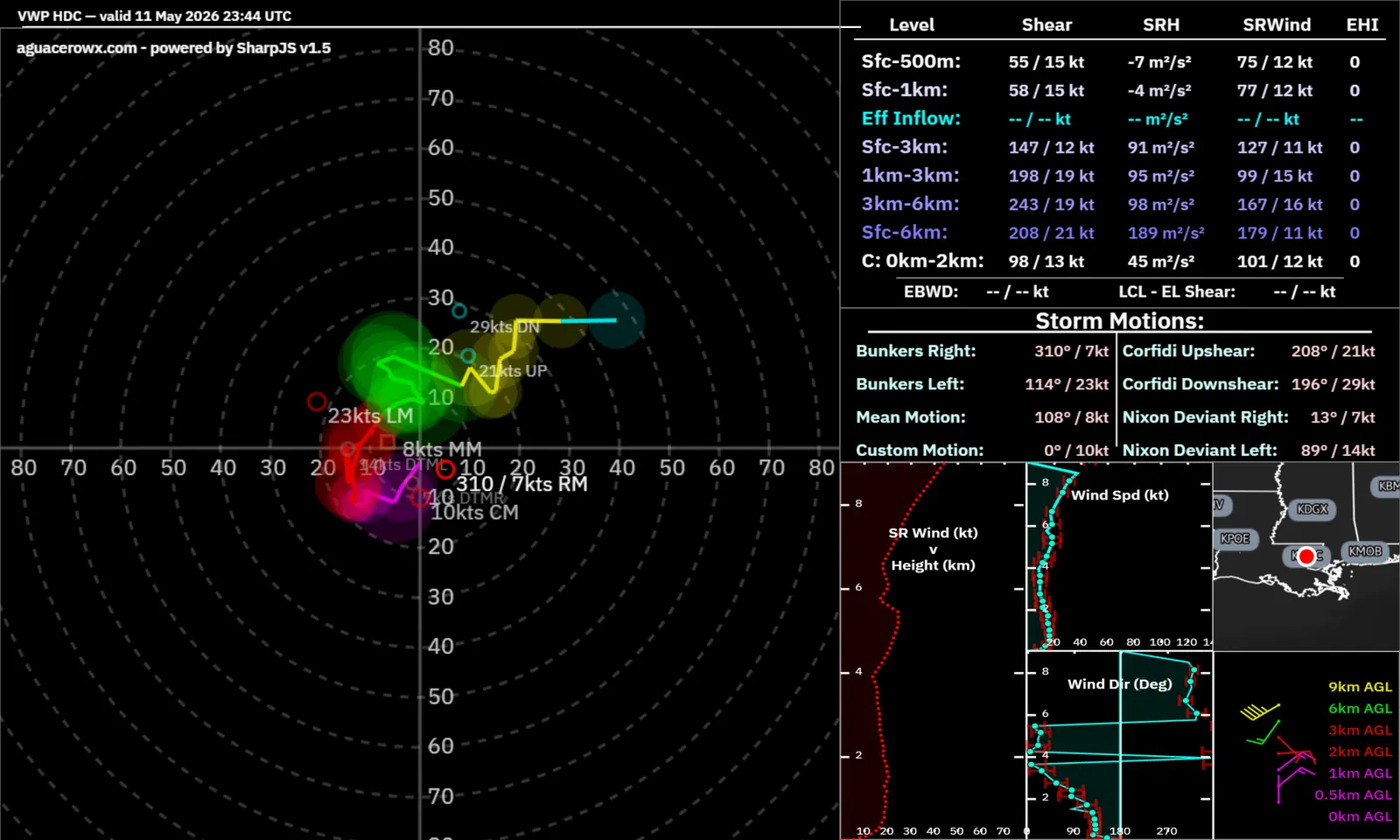Click the 'Sfc-500m:' row label
Viewport: 1400px width, 840px height.
(x=911, y=61)
